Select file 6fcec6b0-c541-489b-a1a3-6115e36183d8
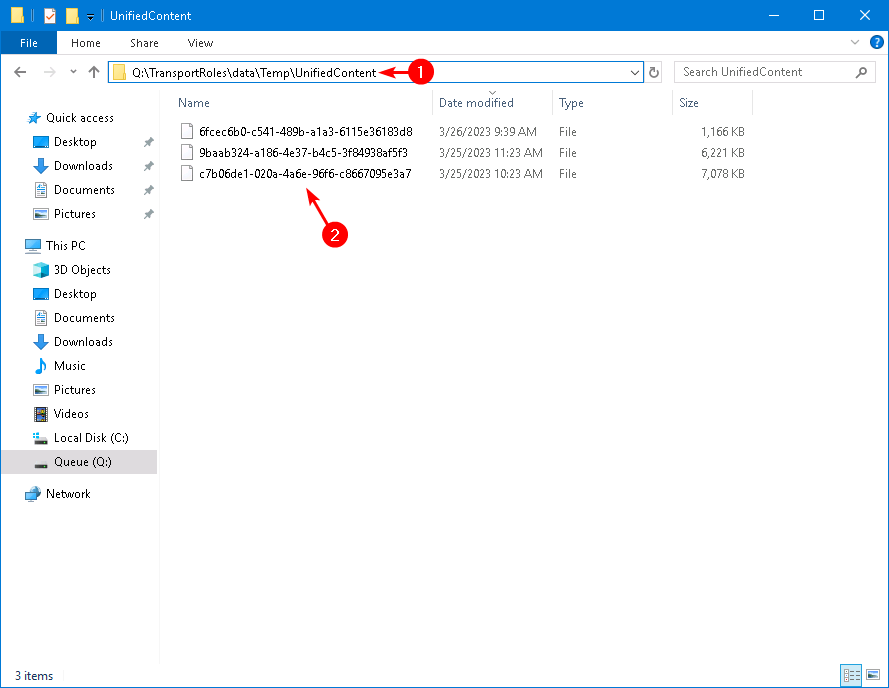The height and width of the screenshot is (688, 889). tap(306, 132)
